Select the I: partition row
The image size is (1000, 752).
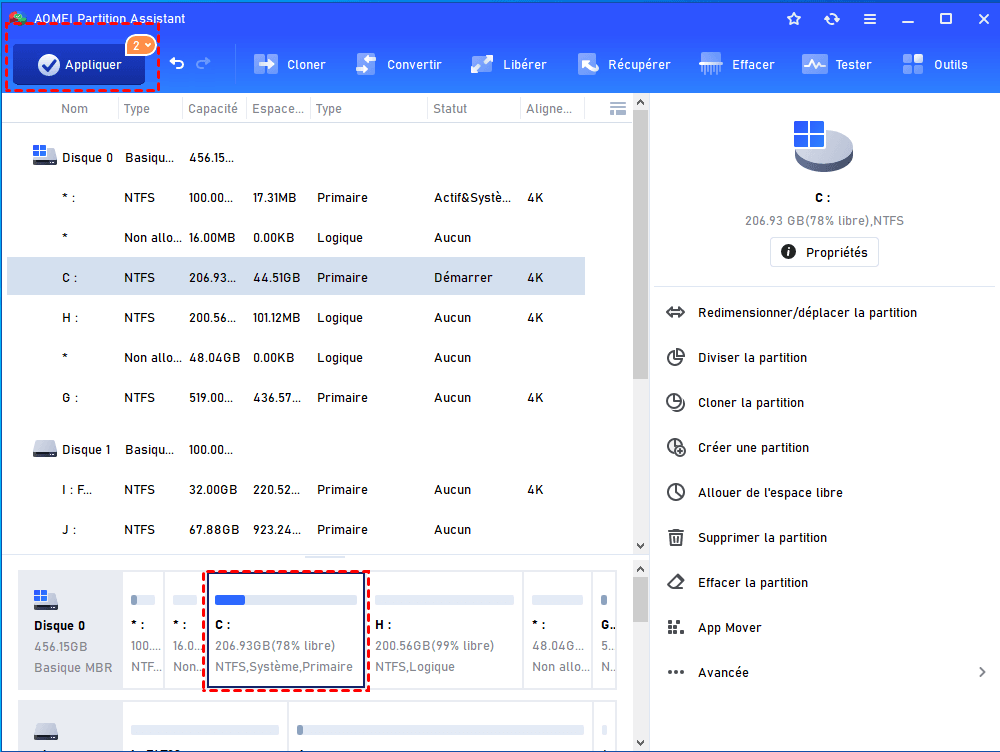pyautogui.click(x=296, y=490)
